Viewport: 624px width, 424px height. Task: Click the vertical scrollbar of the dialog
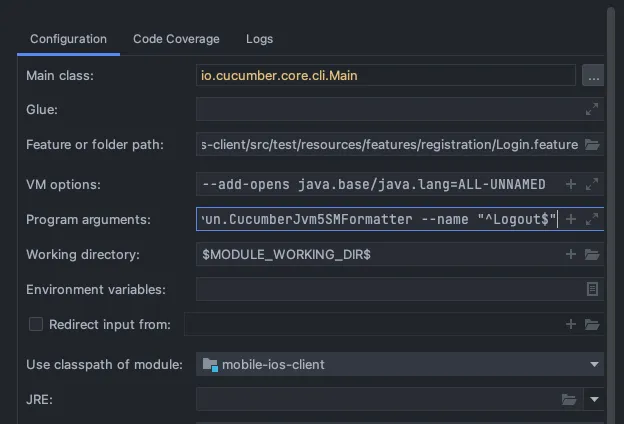click(x=611, y=215)
